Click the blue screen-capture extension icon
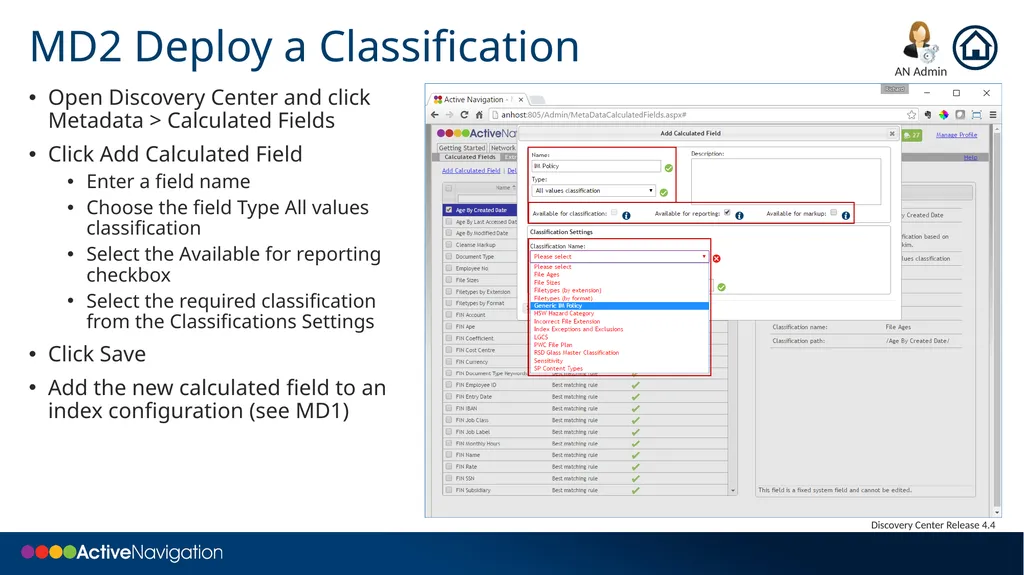Viewport: 1024px width, 575px height. pyautogui.click(x=976, y=114)
